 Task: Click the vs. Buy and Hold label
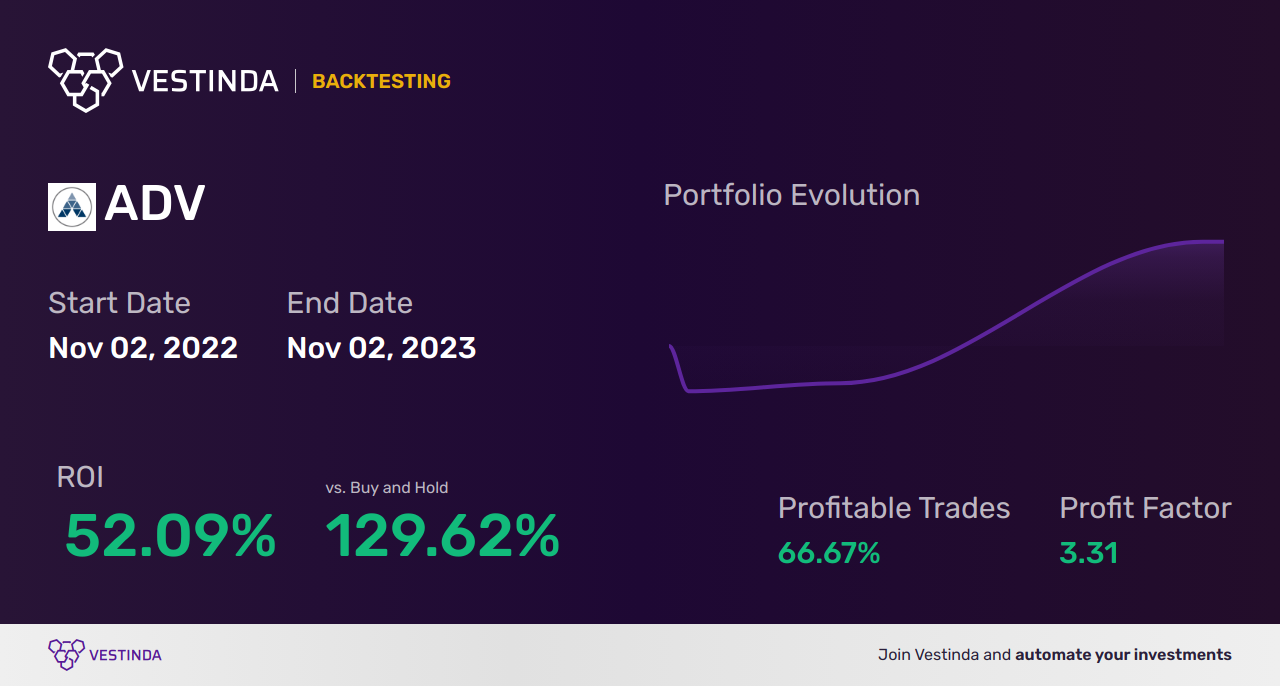[387, 488]
